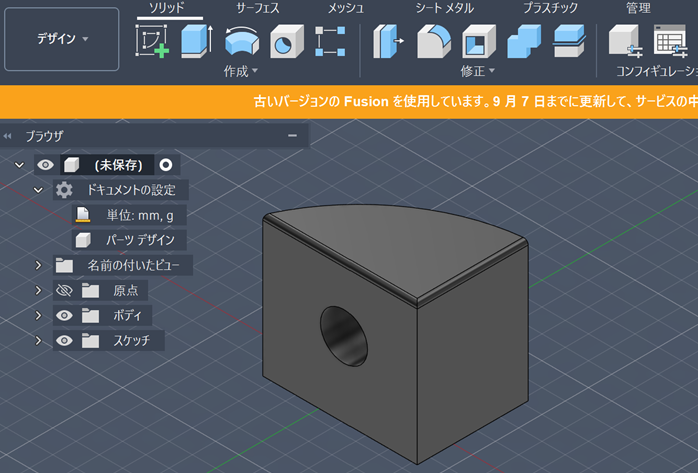This screenshot has height=473, width=698.
Task: Open the デザイン workspace dropdown
Action: click(62, 39)
